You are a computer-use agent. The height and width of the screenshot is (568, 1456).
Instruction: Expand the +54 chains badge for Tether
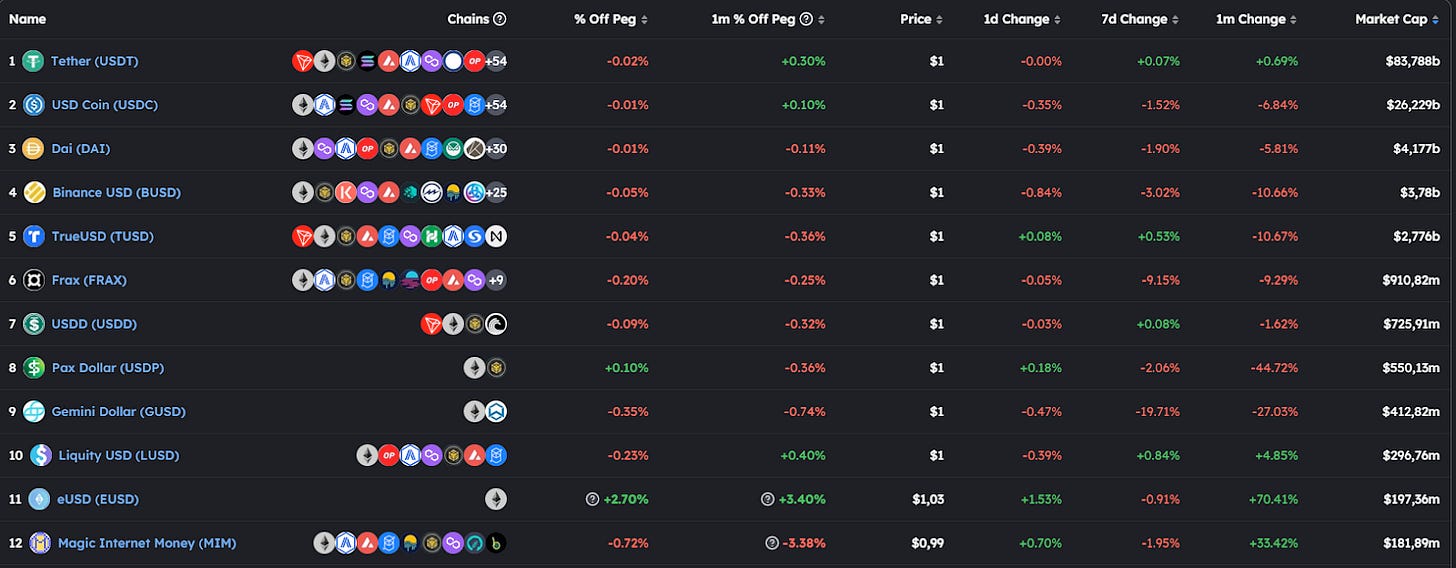click(496, 61)
